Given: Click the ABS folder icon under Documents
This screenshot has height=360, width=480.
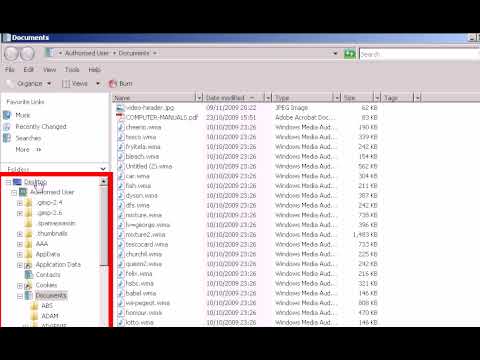Looking at the screenshot, I should pos(35,306).
